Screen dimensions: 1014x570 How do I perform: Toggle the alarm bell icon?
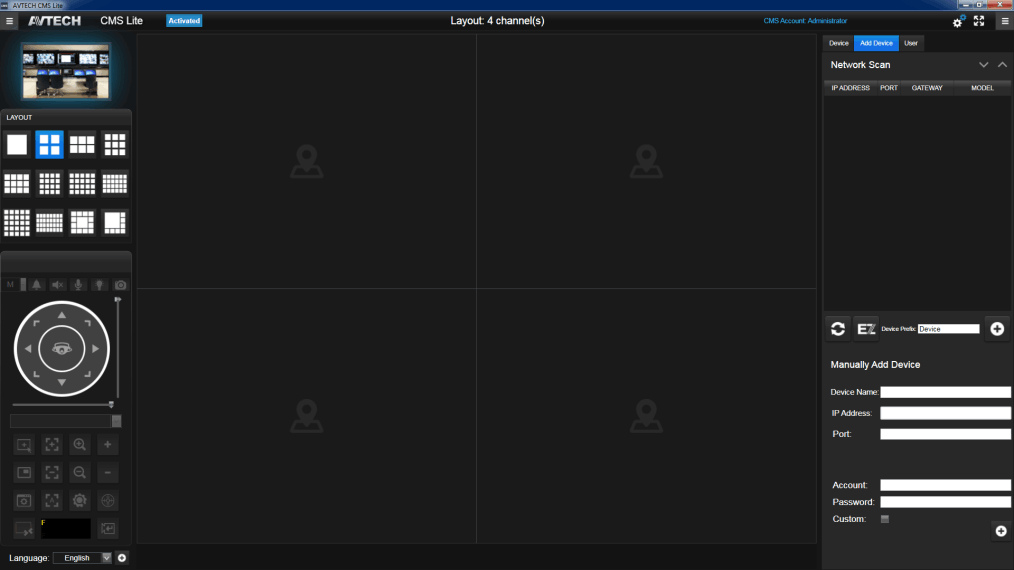[37, 285]
